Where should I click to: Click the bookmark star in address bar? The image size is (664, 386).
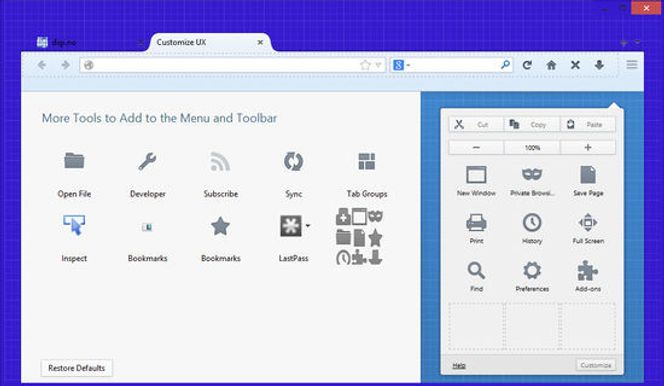(x=365, y=65)
